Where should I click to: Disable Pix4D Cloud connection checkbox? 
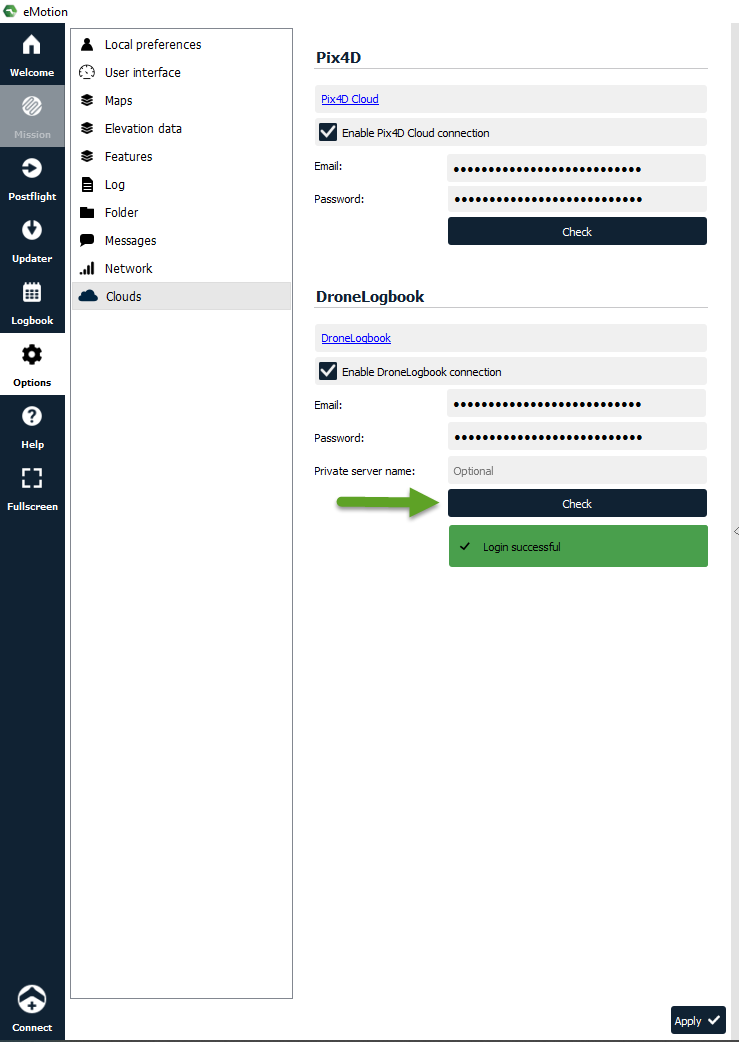tap(328, 132)
